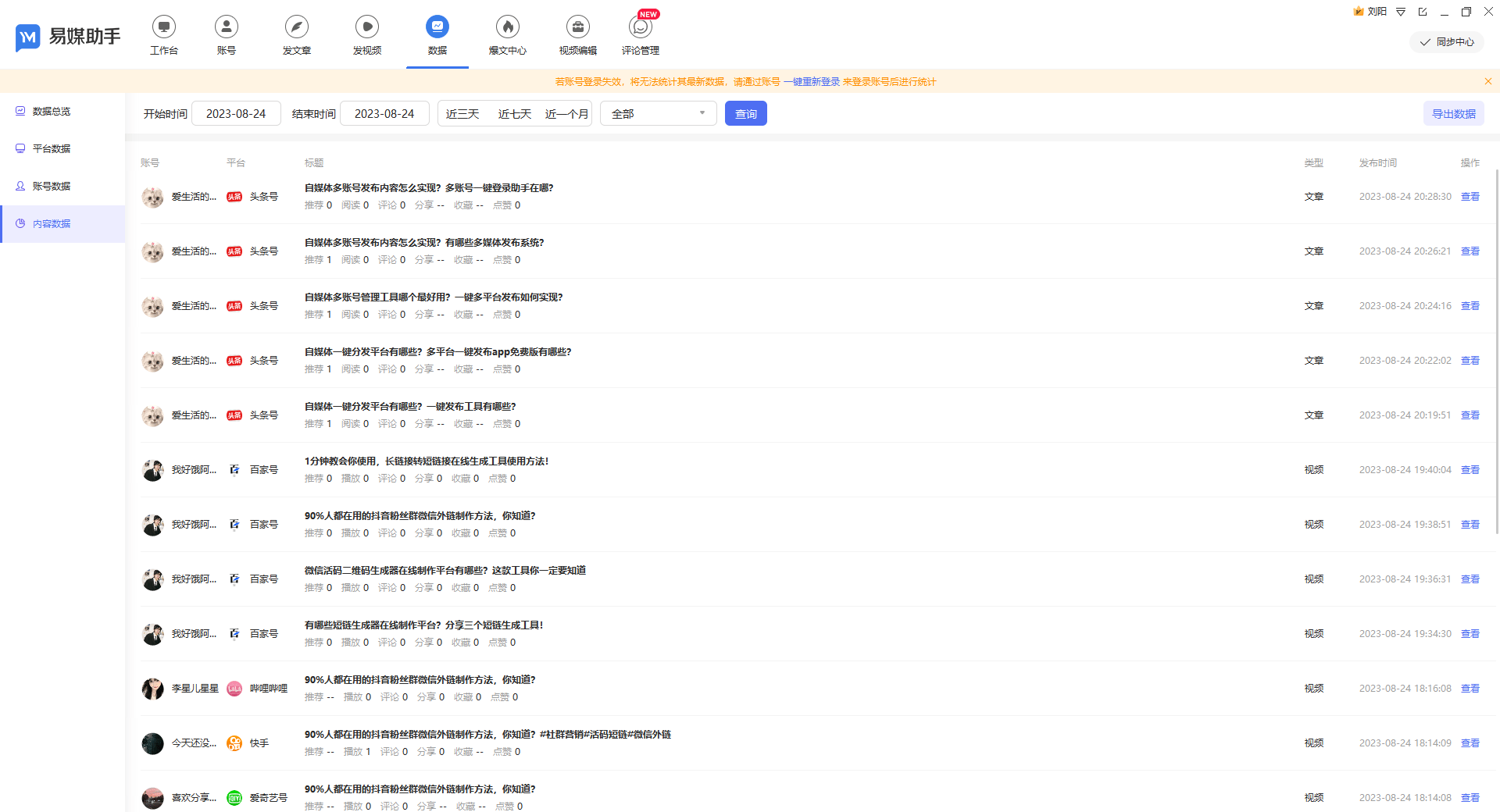Select the 近三天 quick range option
Screen dimensions: 1500x812
pyautogui.click(x=462, y=114)
